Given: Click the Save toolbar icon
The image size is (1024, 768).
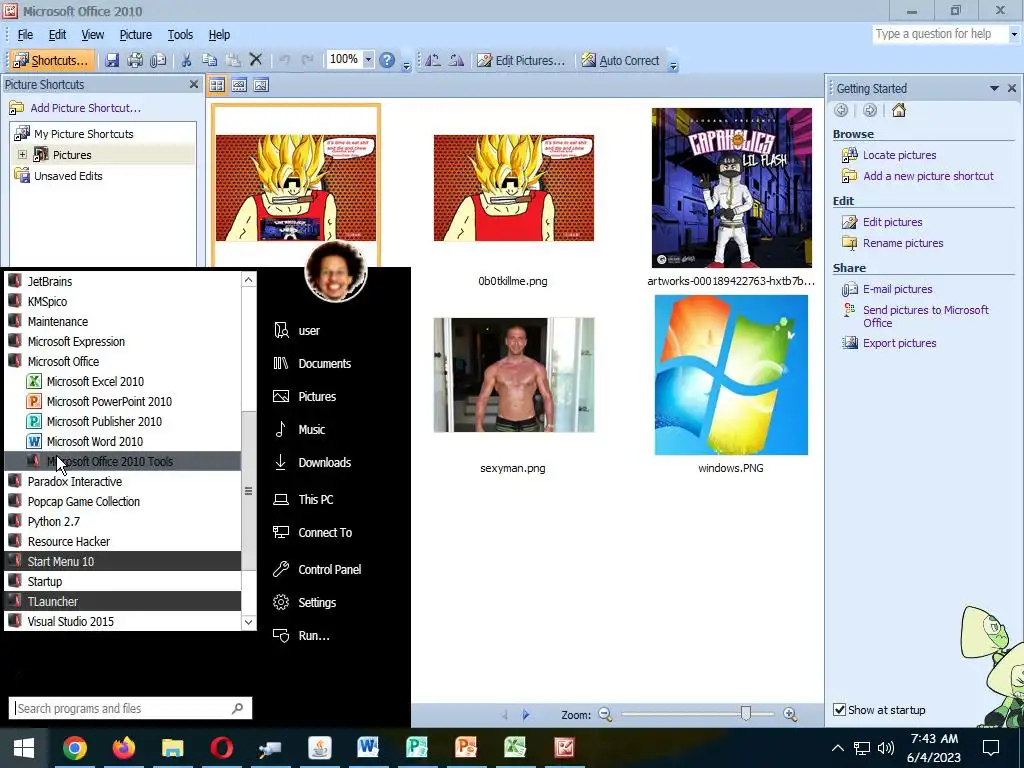Looking at the screenshot, I should pyautogui.click(x=112, y=61).
